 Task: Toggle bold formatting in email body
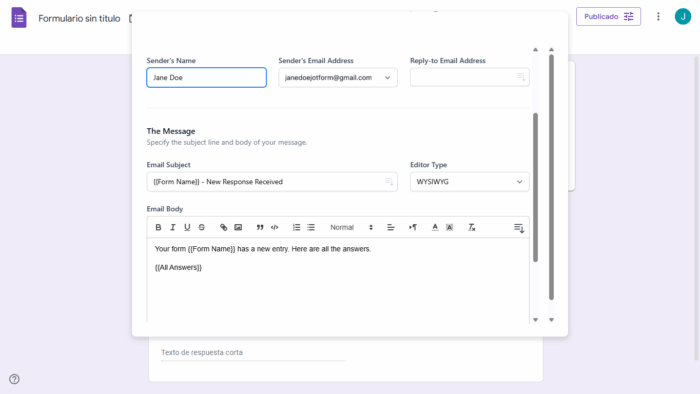coord(158,228)
